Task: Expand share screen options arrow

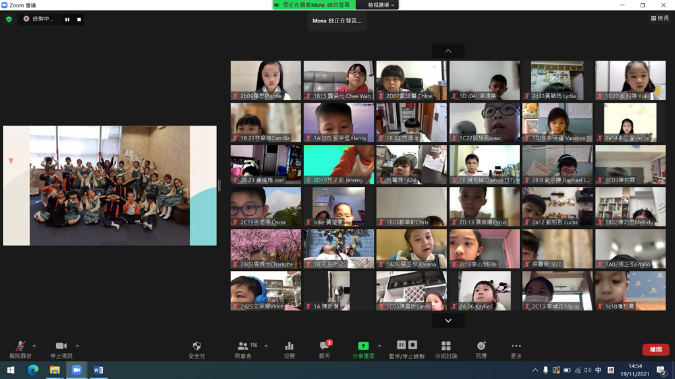Action: click(379, 346)
